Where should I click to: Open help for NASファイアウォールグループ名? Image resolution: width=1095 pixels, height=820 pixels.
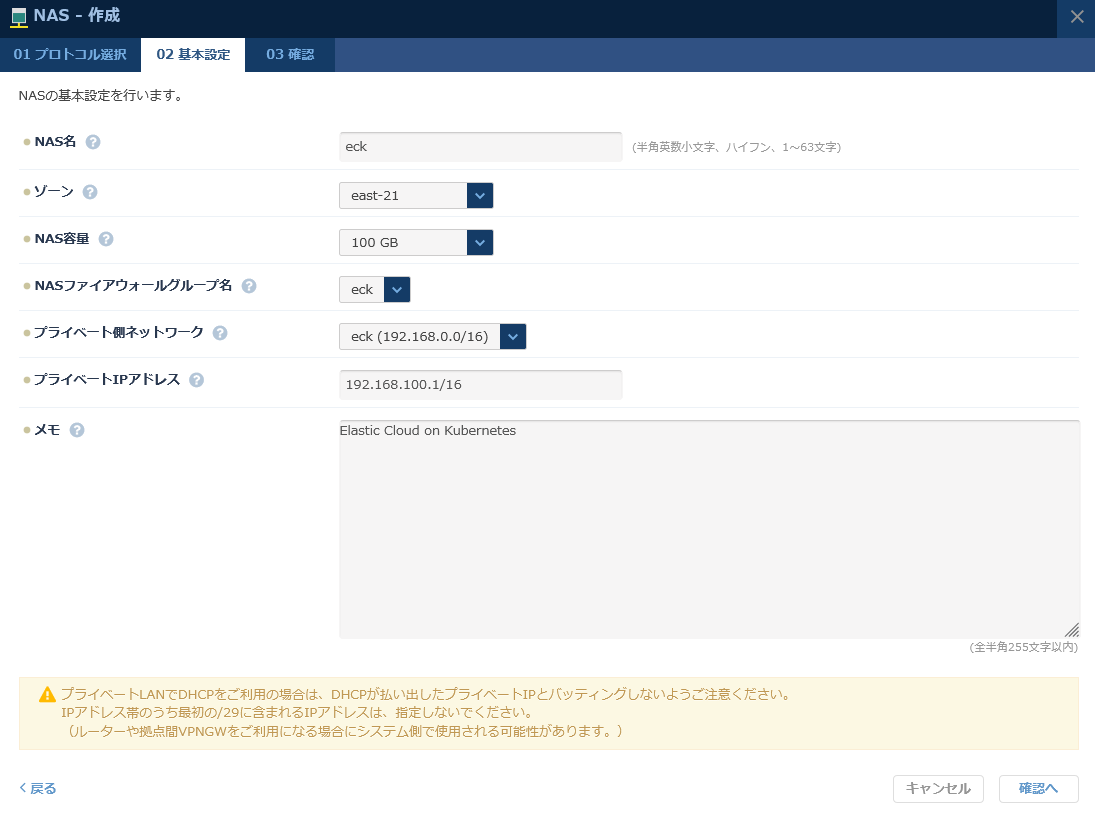[x=249, y=286]
